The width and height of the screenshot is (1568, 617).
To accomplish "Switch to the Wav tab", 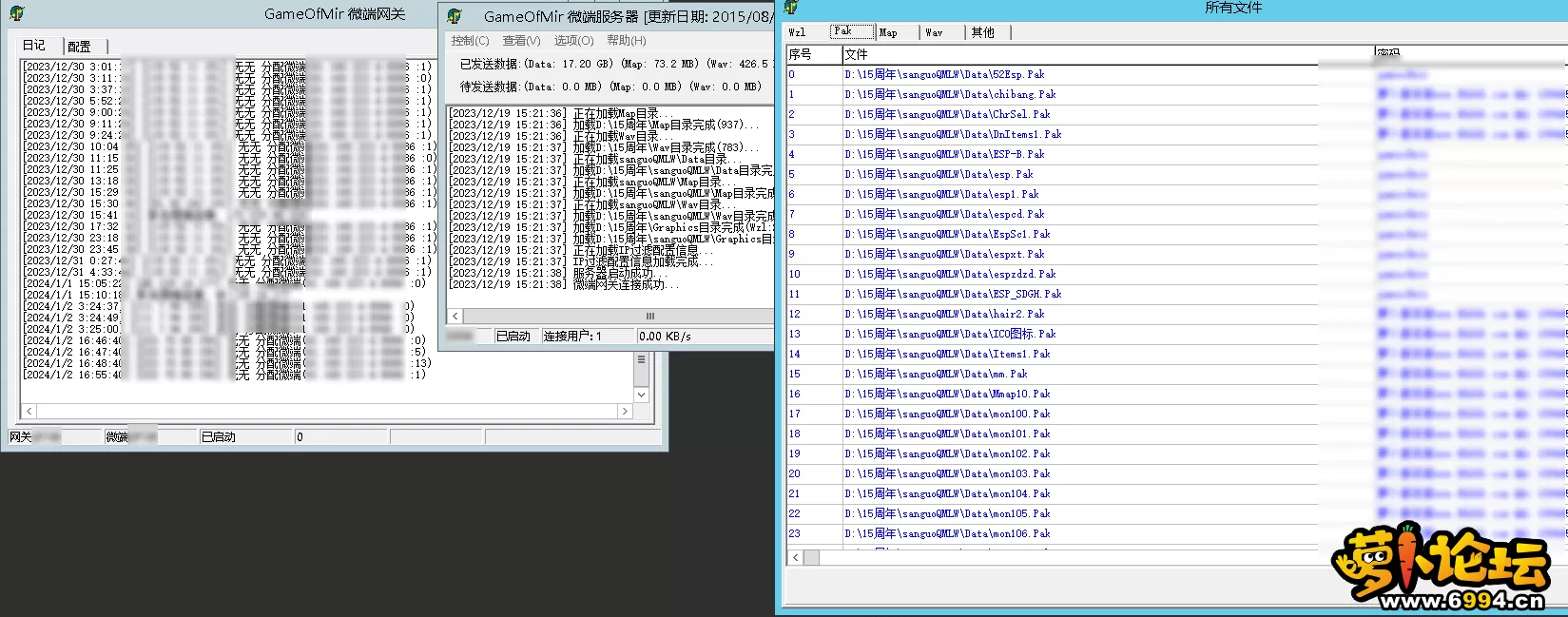I will pos(935,32).
